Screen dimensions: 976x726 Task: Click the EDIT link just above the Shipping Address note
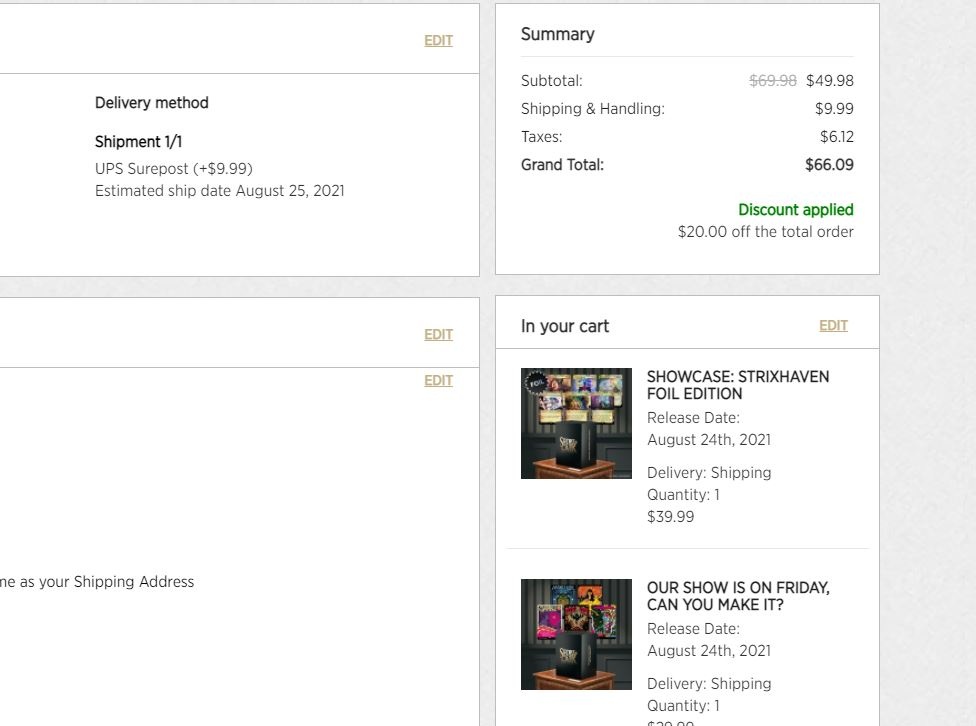tap(438, 381)
